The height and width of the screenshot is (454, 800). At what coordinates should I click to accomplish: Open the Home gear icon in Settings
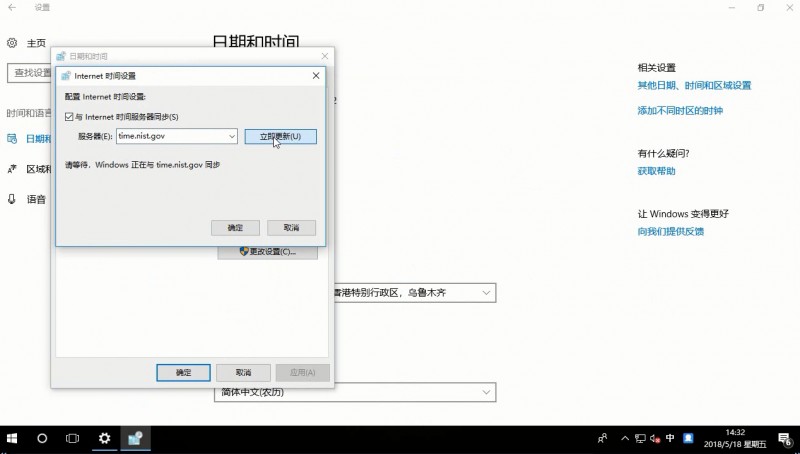(12, 43)
